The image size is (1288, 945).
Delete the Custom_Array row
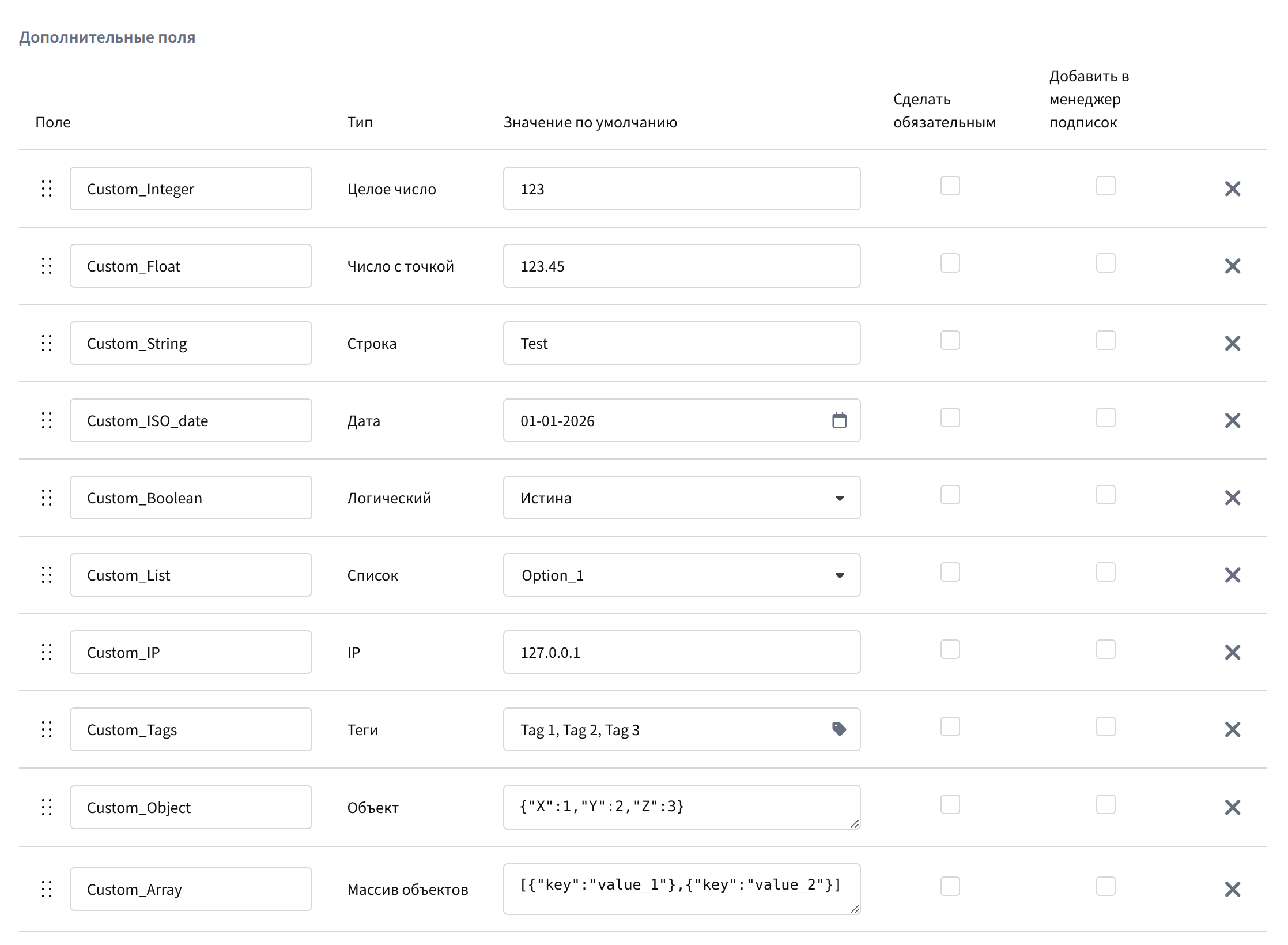[x=1232, y=889]
